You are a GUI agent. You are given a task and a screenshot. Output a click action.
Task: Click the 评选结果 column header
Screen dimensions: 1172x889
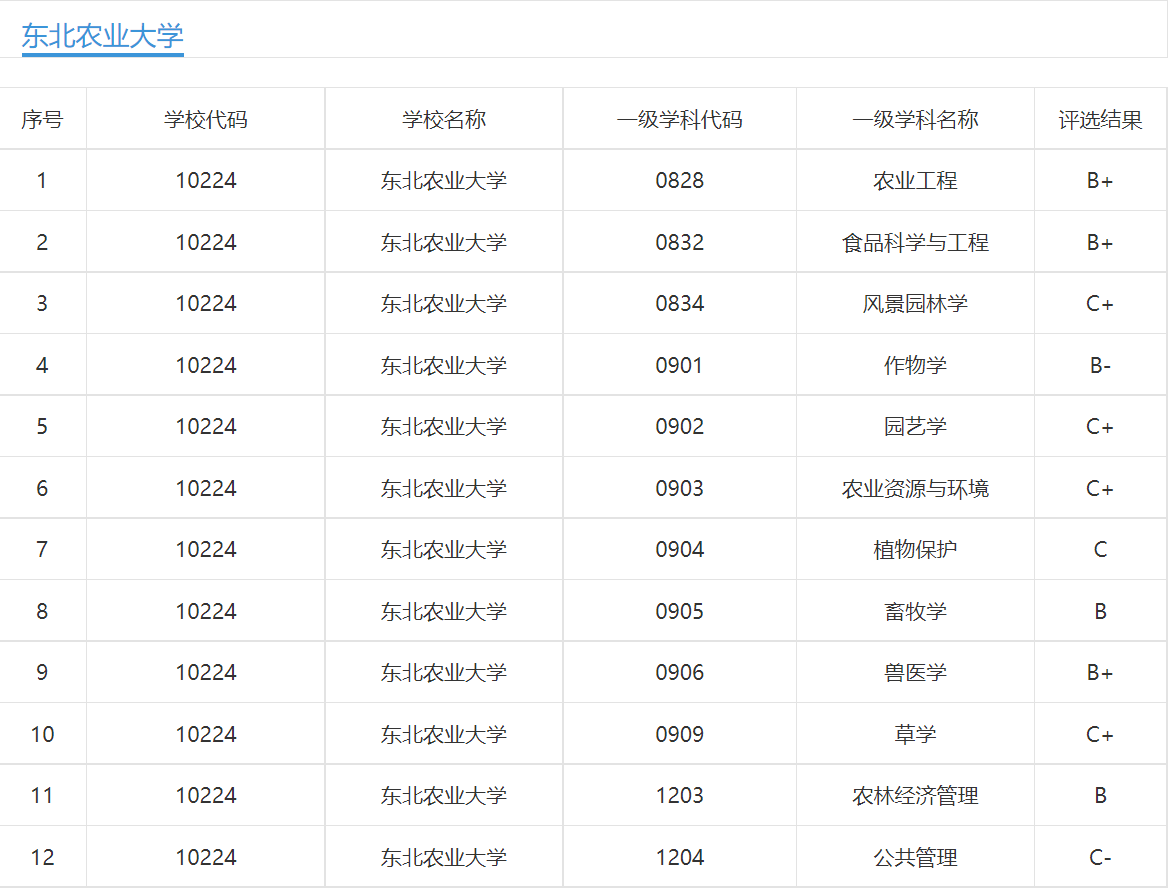coord(1100,120)
